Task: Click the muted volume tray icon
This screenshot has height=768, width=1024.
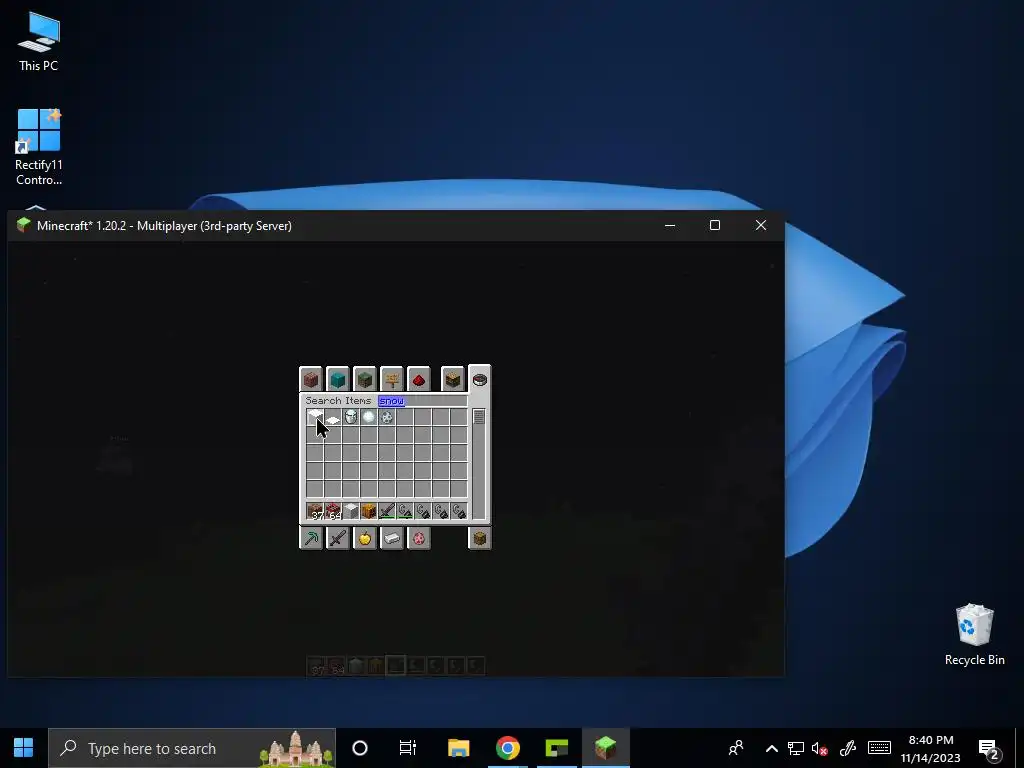Action: point(819,748)
